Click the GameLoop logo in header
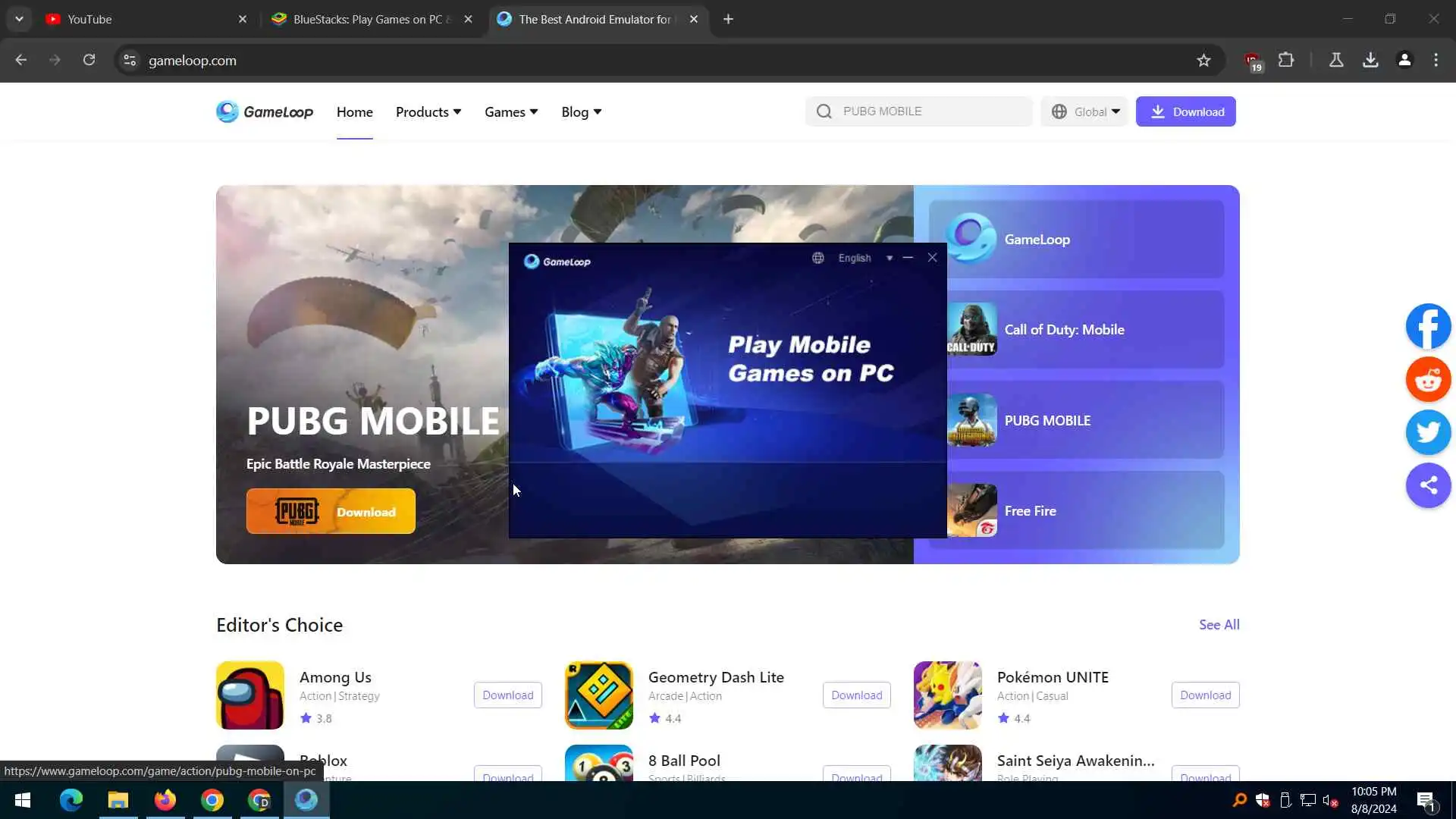This screenshot has height=819, width=1456. 265,111
